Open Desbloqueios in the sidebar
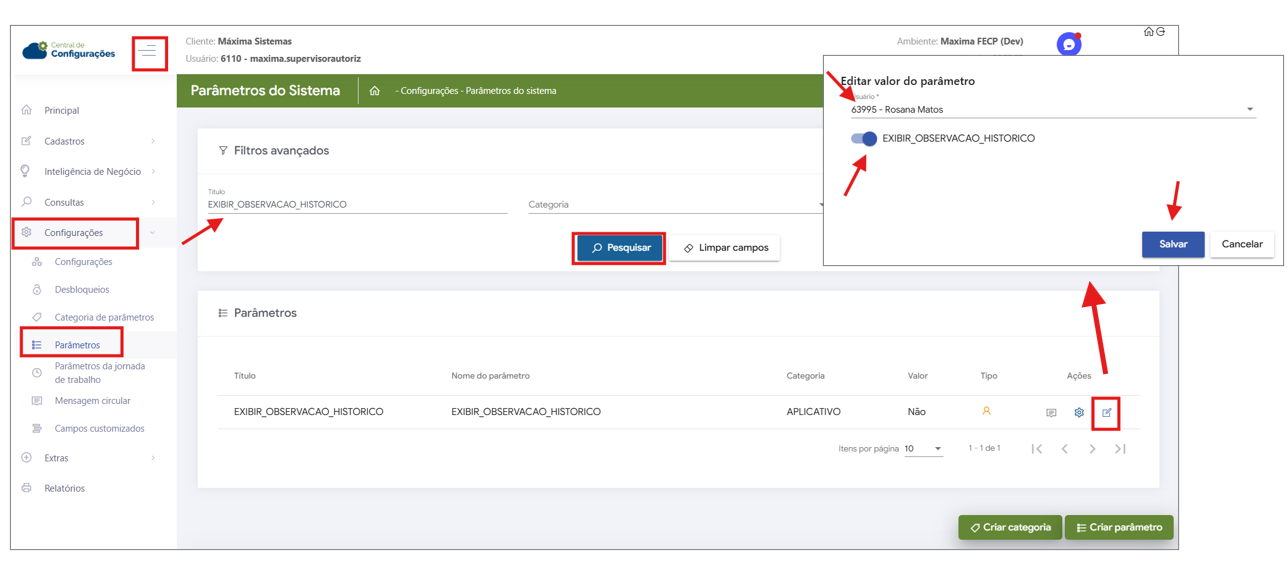This screenshot has height=565, width=1288. tap(82, 289)
